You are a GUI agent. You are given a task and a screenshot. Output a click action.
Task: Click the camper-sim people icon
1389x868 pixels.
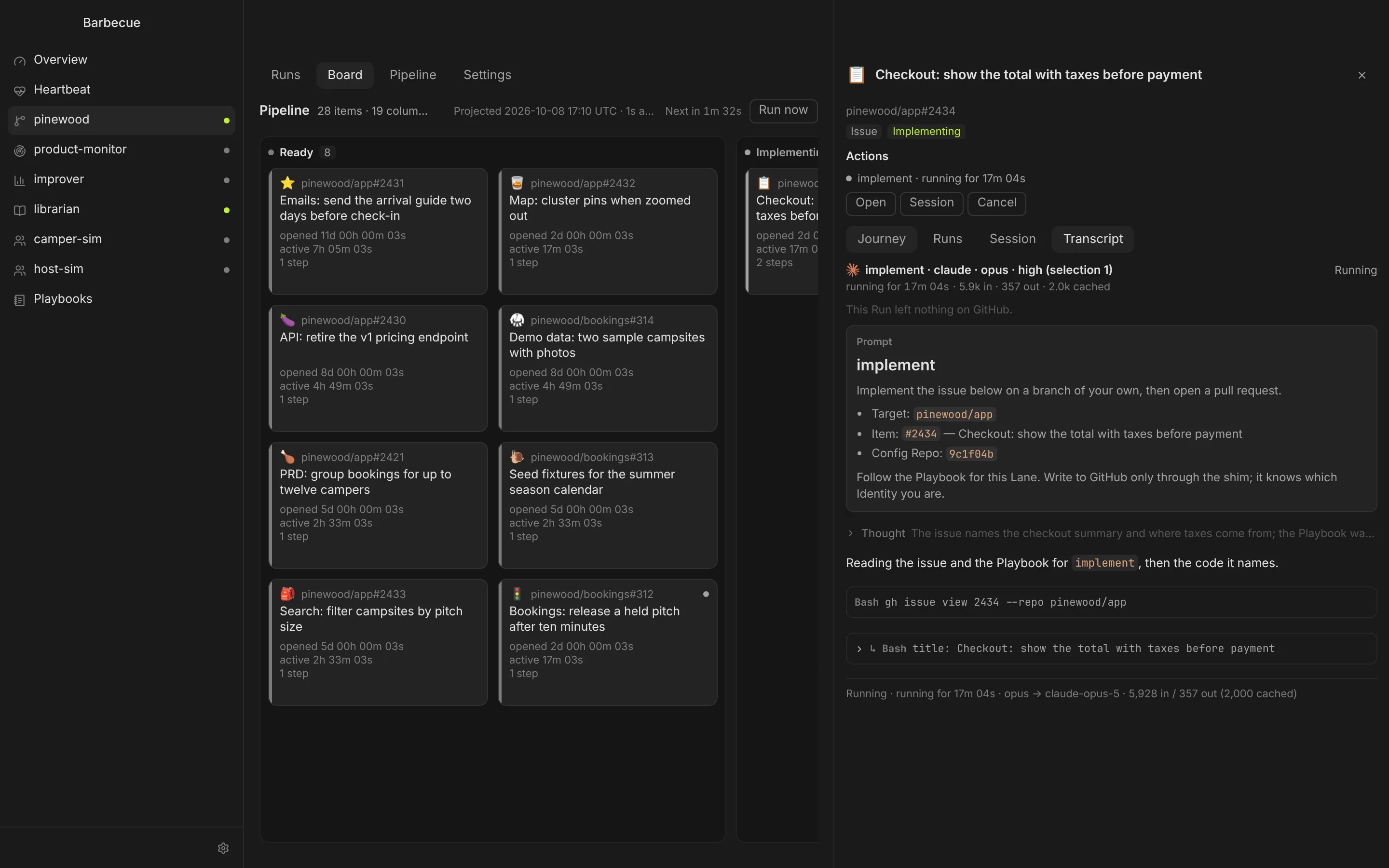pos(19,240)
